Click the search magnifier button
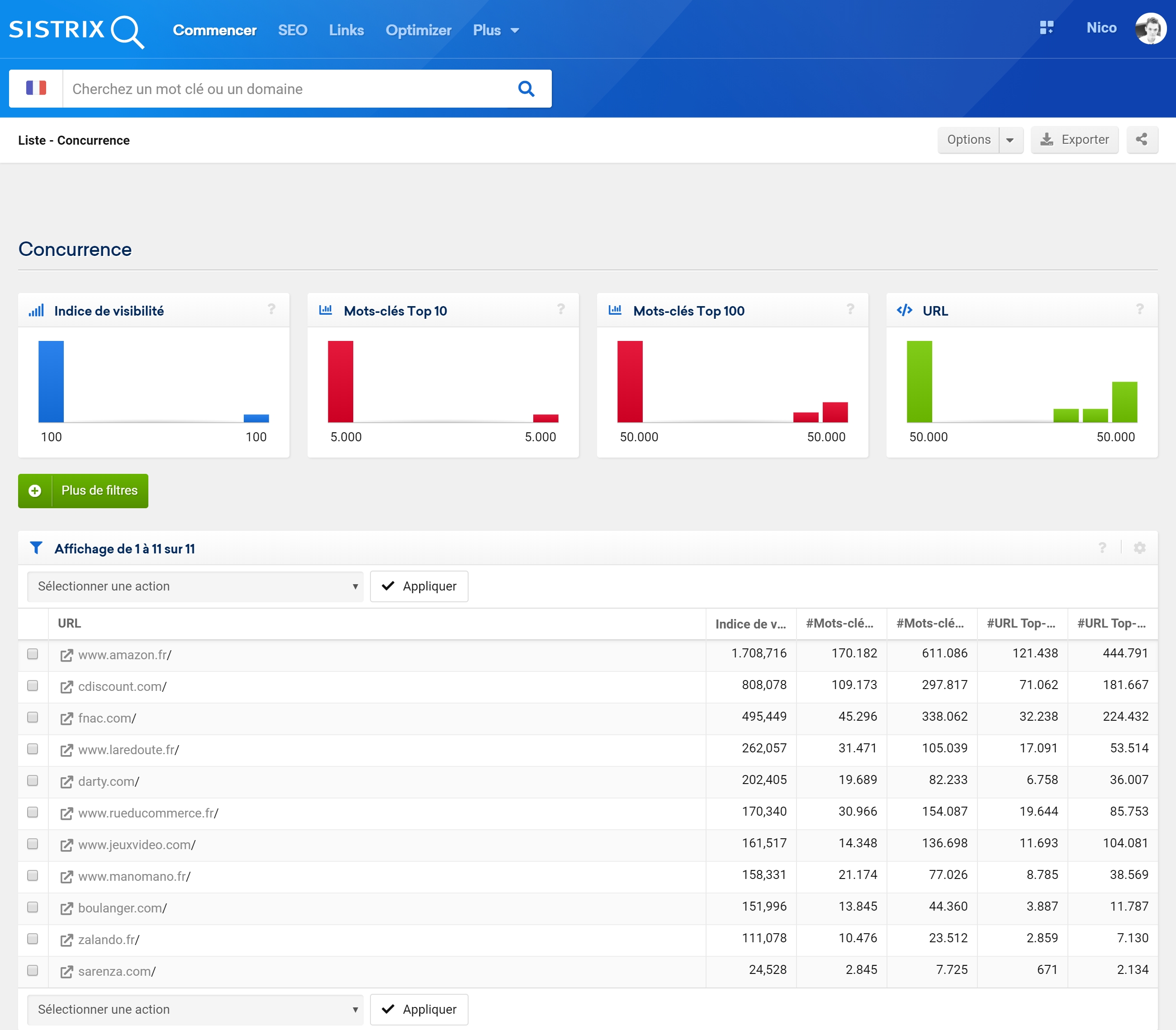The image size is (1176, 1030). [526, 89]
